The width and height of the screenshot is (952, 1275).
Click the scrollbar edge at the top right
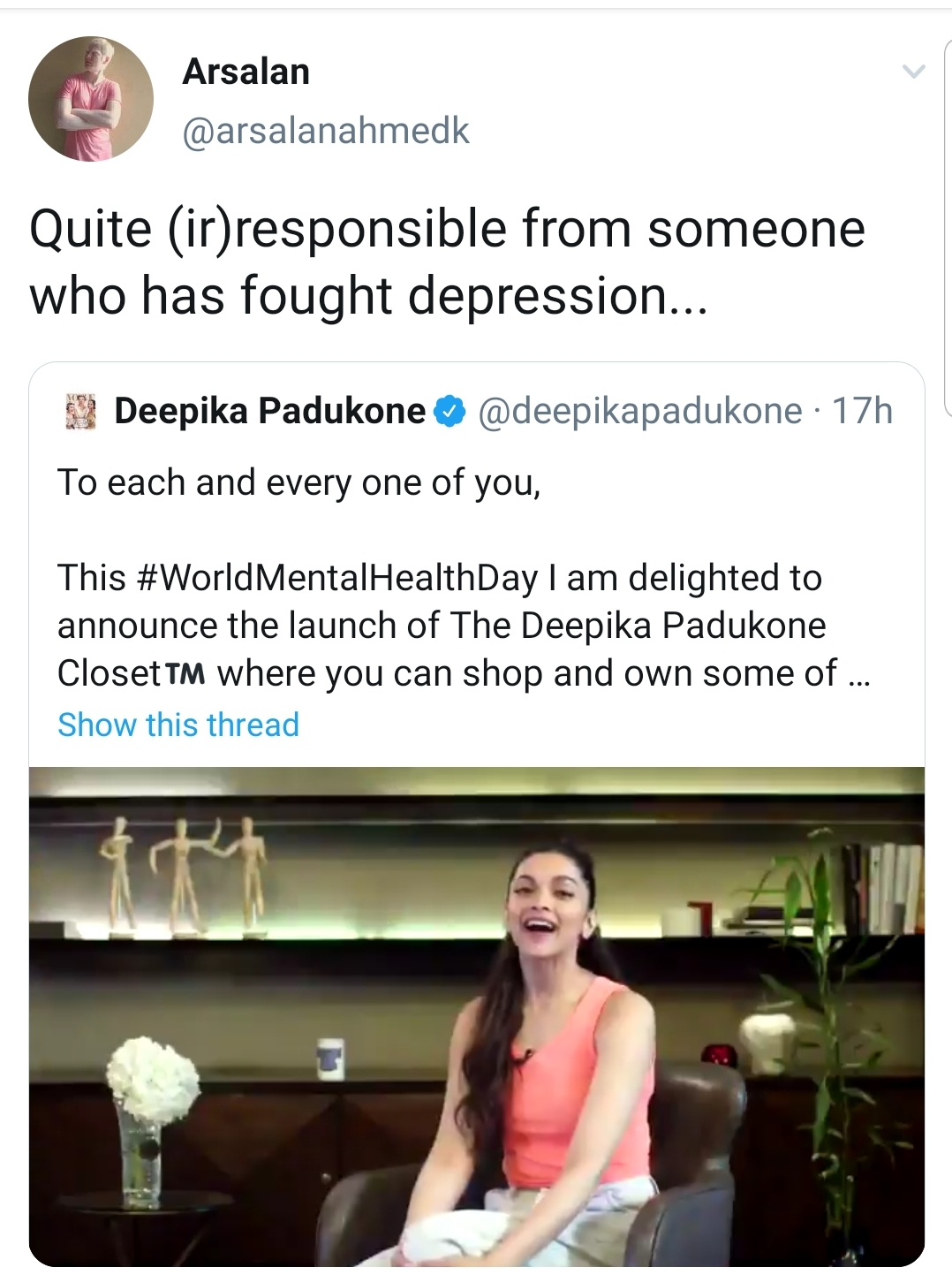947,221
